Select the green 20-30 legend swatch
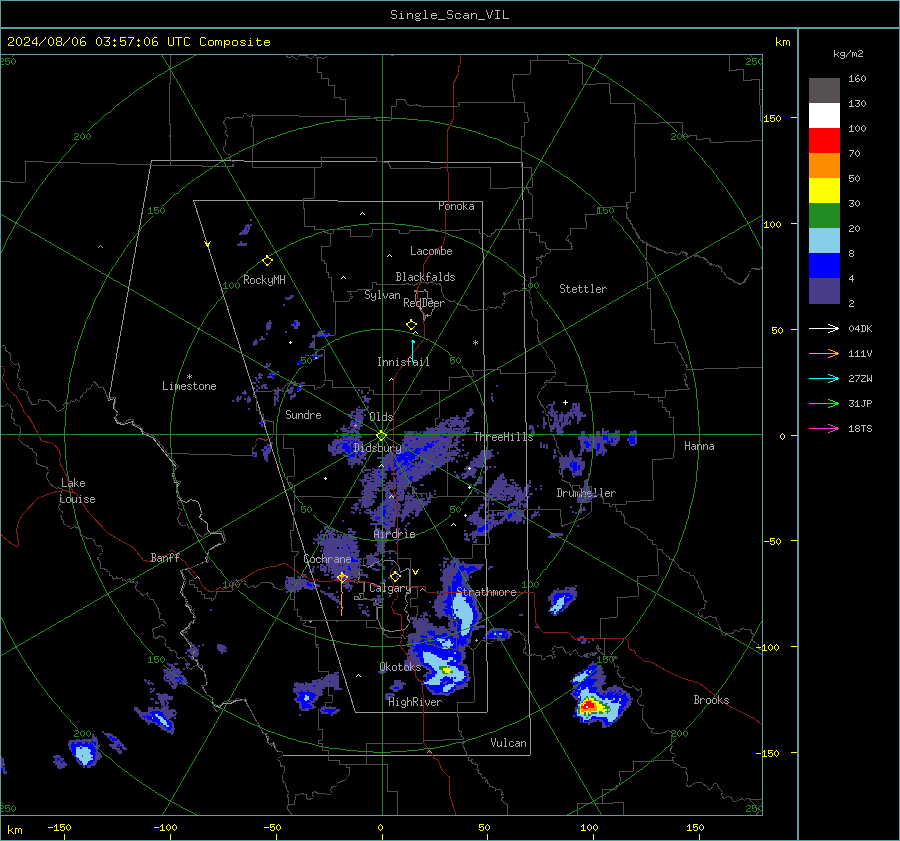The height and width of the screenshot is (841, 900). click(824, 216)
